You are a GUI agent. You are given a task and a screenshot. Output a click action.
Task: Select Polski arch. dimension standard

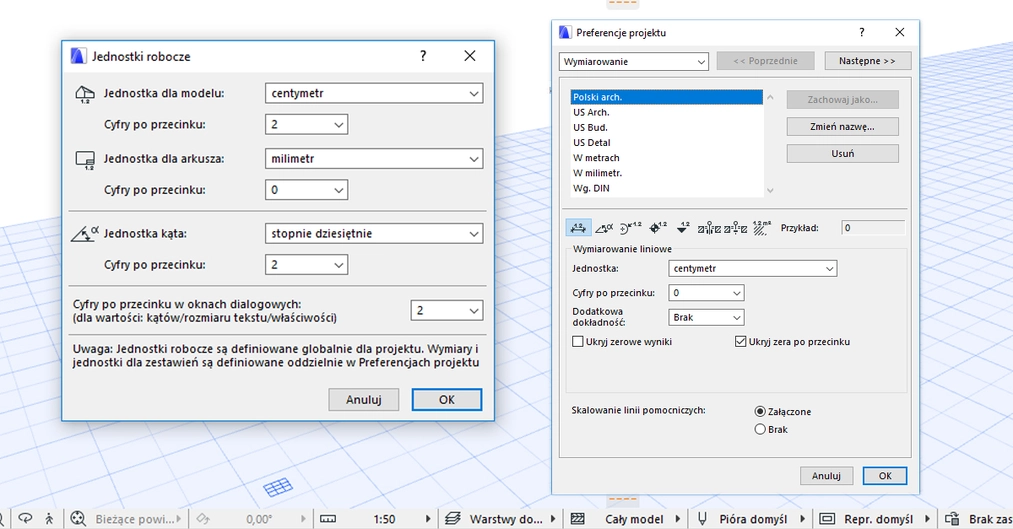[x=667, y=97]
